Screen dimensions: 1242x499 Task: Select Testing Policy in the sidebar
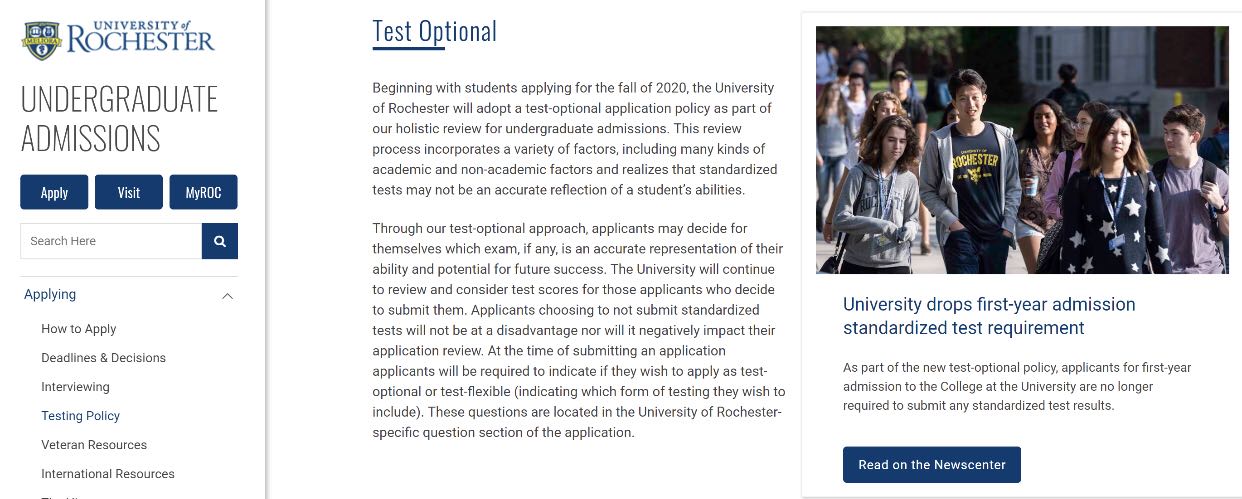tap(80, 416)
